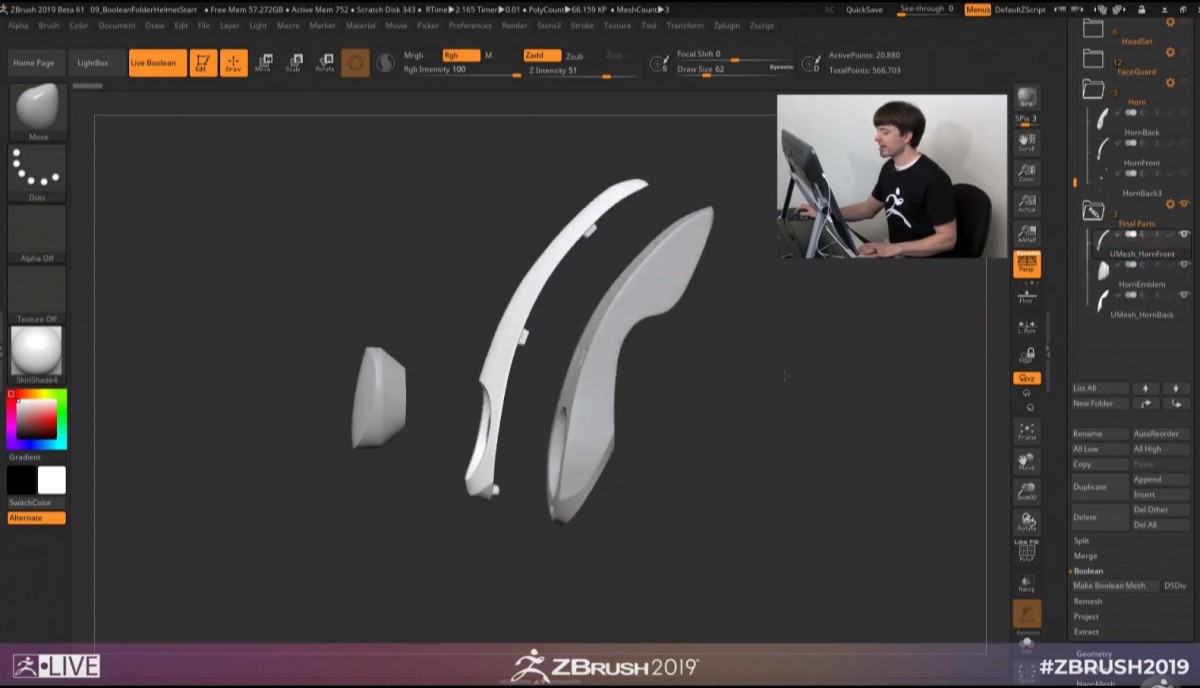Open the Preferences menu

click(x=469, y=25)
